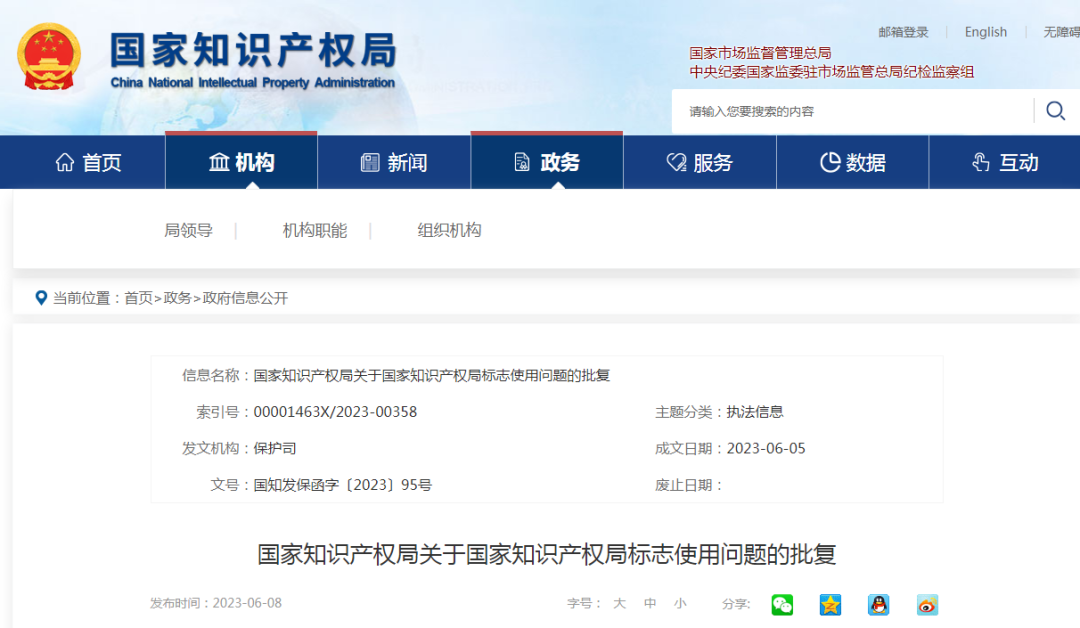This screenshot has height=628, width=1080.
Task: Focus the search input field
Action: [x=853, y=111]
